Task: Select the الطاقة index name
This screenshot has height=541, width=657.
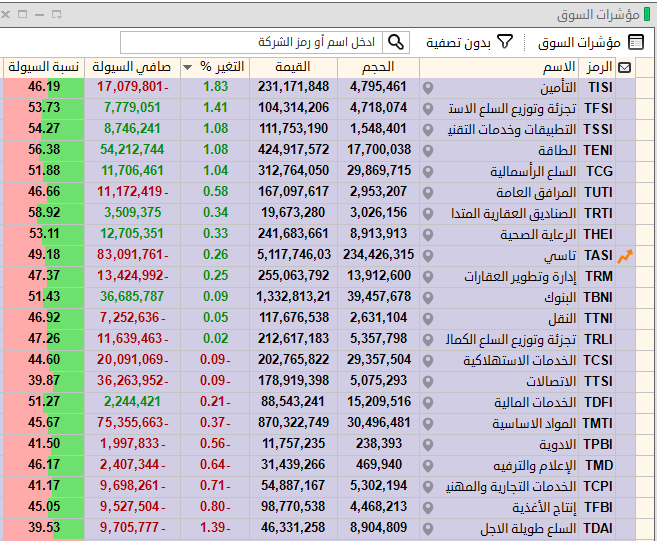Action: pyautogui.click(x=557, y=150)
